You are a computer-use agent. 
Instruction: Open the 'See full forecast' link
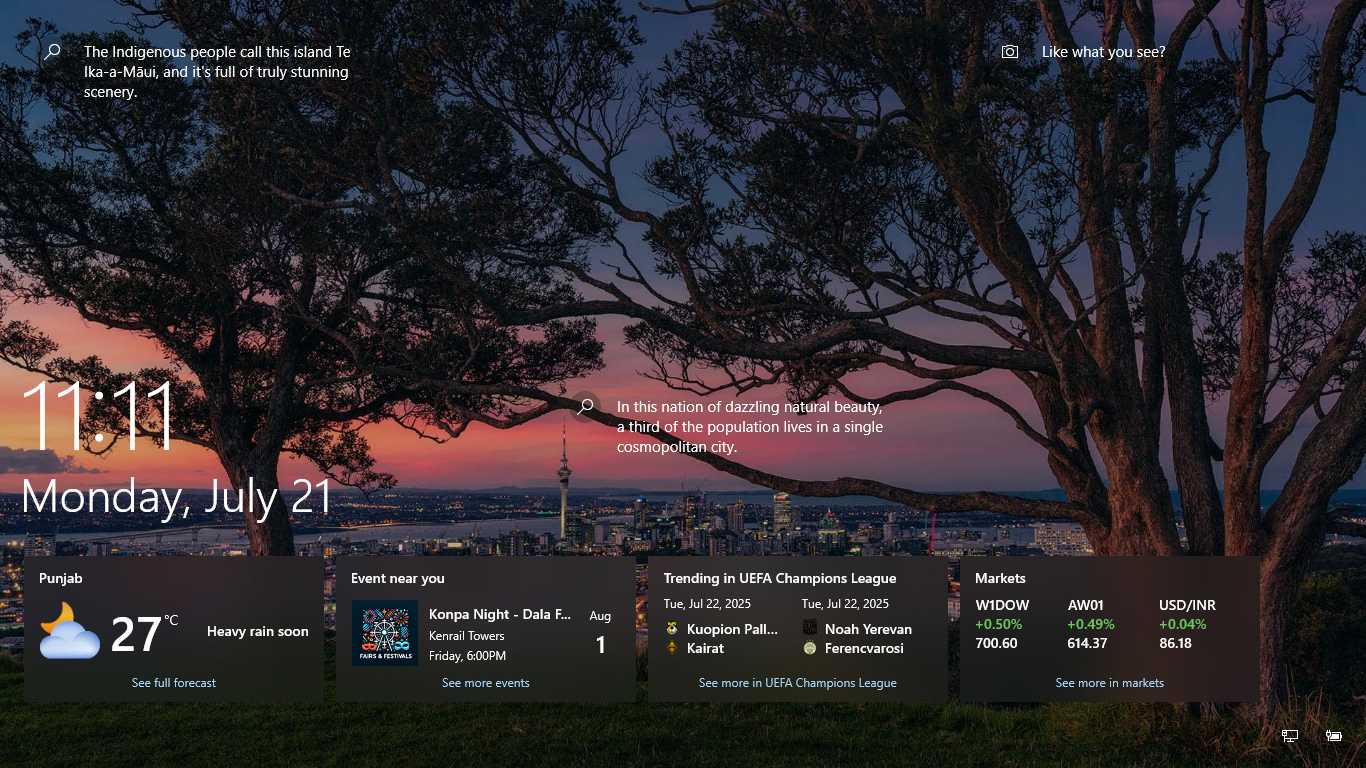pos(174,683)
